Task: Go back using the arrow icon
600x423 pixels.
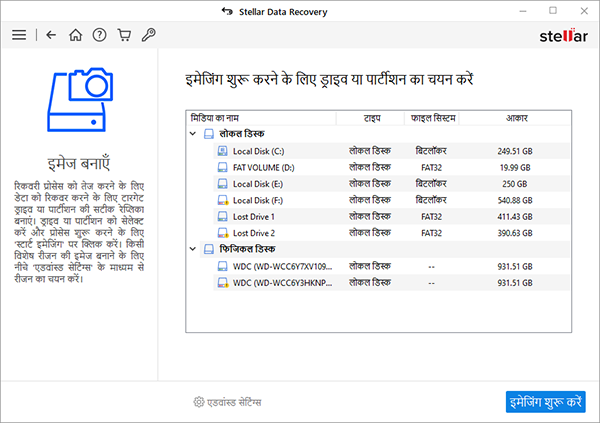Action: (51, 35)
